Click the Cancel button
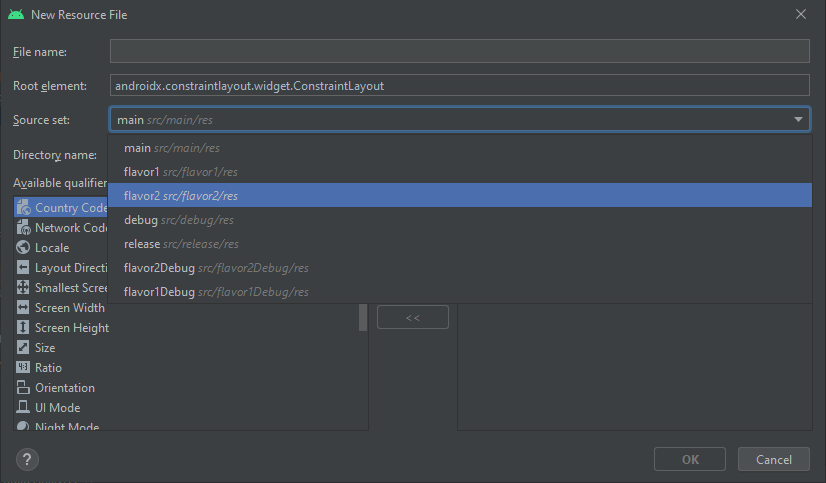The width and height of the screenshot is (826, 483). [x=773, y=459]
